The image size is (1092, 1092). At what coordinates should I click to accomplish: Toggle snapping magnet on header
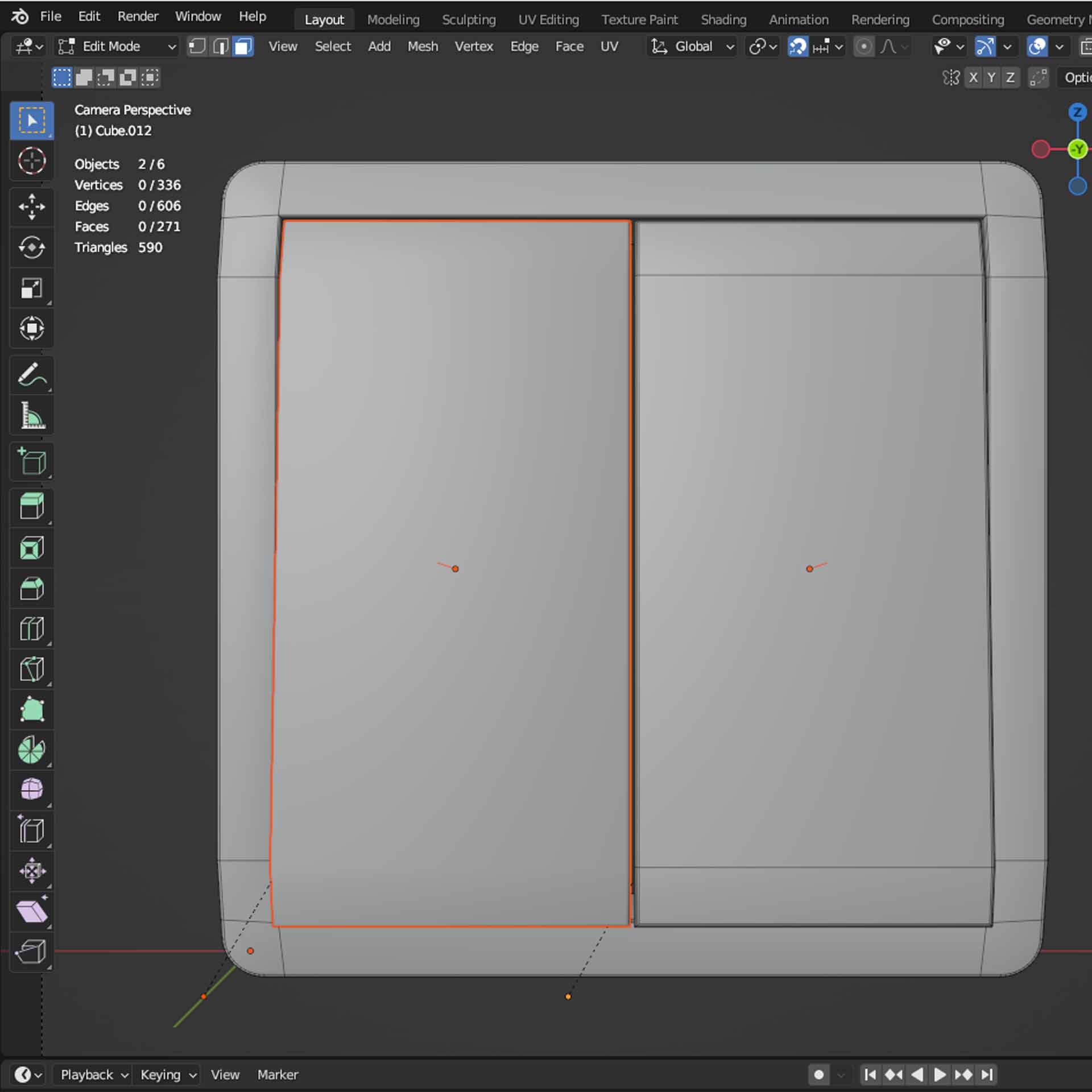pos(797,47)
